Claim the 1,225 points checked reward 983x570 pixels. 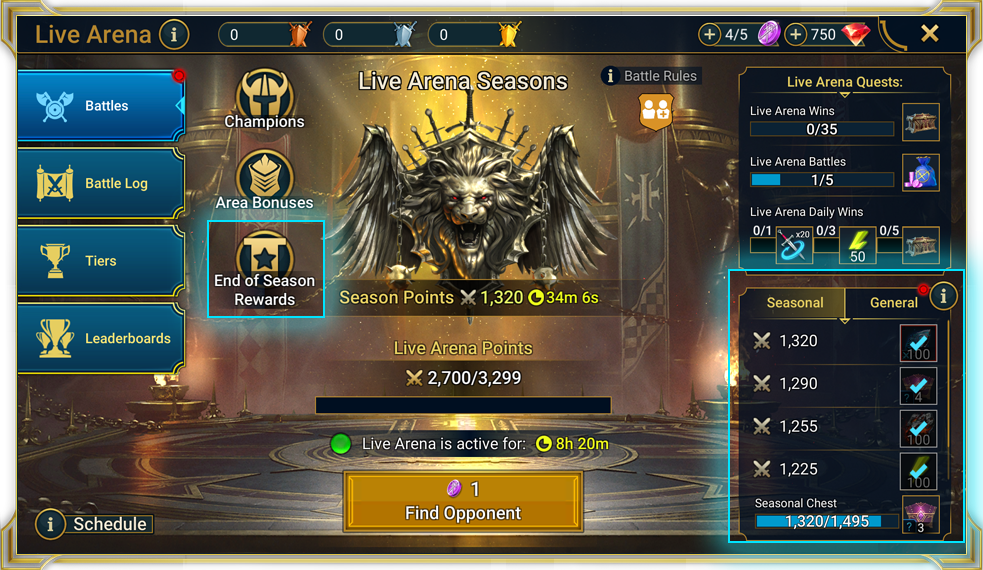[x=918, y=471]
